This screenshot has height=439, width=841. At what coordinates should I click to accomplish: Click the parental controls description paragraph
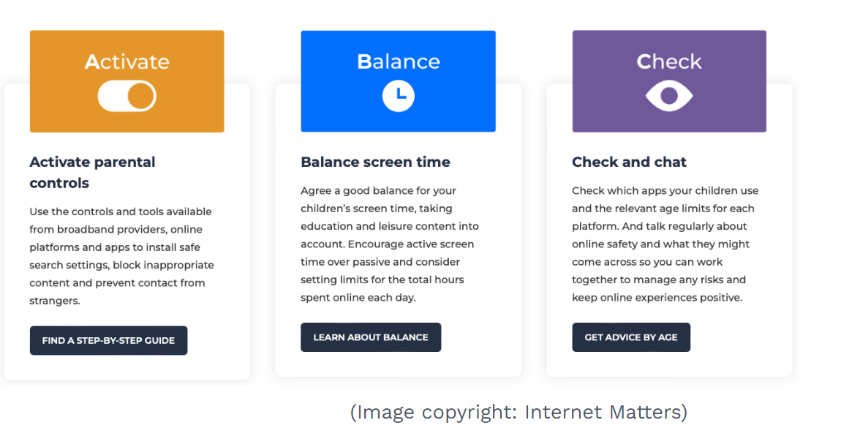pos(122,256)
